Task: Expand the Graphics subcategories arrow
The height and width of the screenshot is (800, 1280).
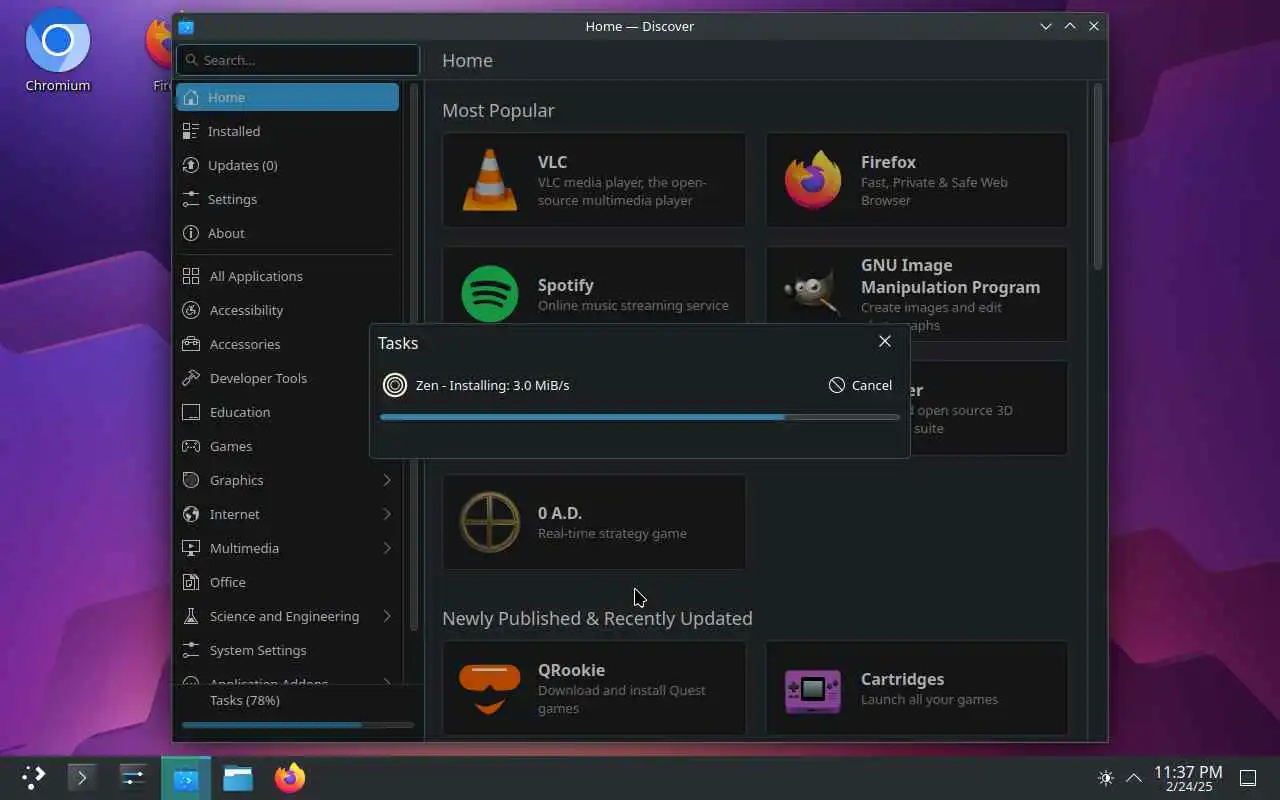Action: pos(387,480)
